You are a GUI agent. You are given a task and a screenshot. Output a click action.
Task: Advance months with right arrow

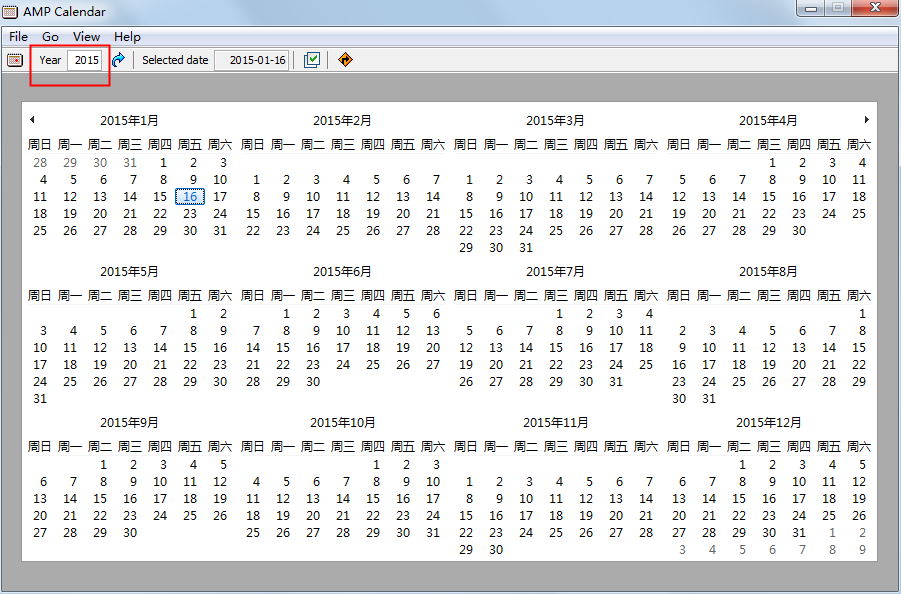(x=867, y=119)
